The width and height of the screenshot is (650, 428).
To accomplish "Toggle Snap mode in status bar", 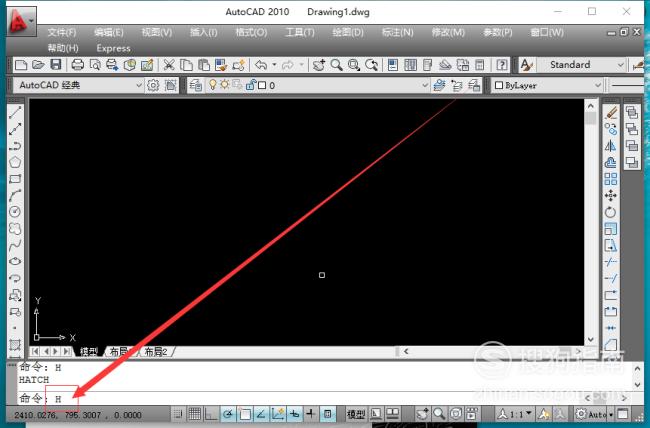I will pyautogui.click(x=178, y=414).
